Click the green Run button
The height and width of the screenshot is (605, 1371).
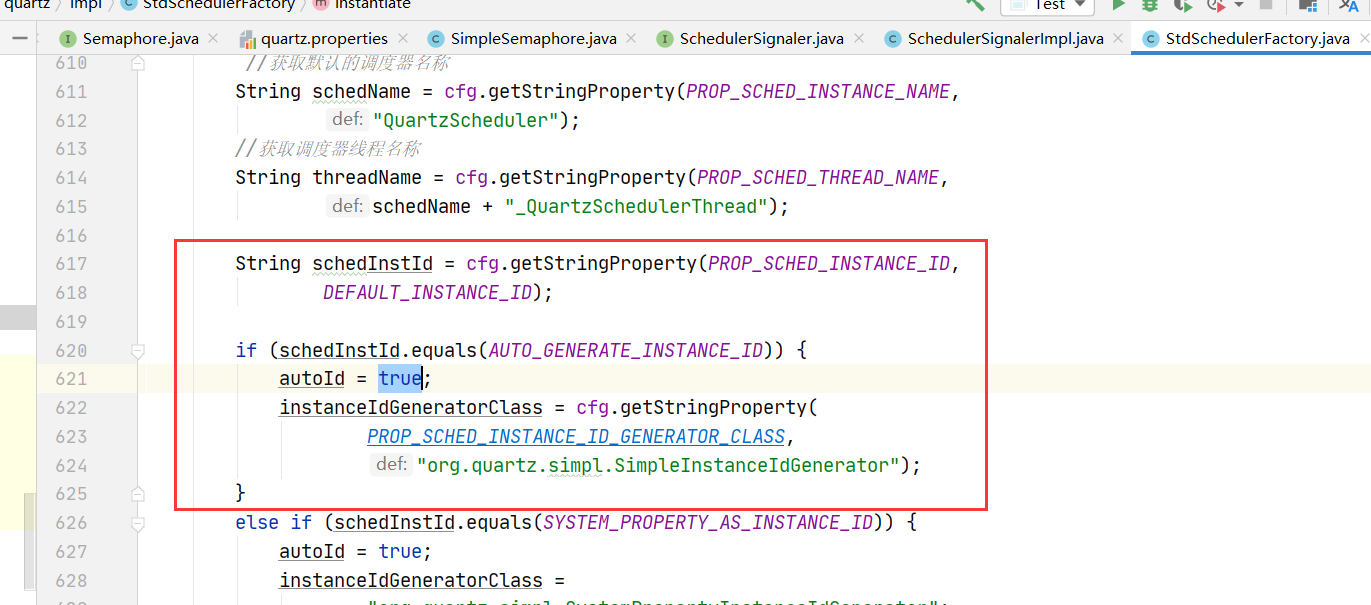[x=1118, y=5]
